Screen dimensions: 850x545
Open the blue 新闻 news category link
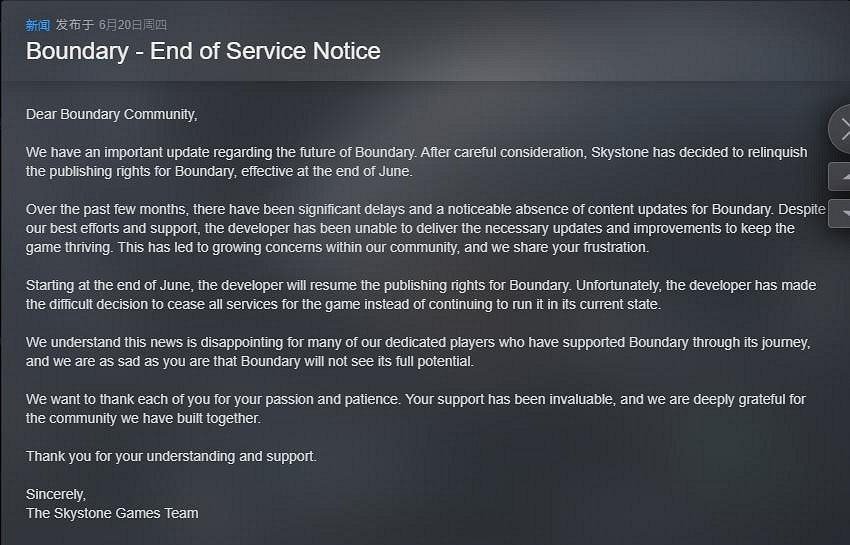click(38, 25)
